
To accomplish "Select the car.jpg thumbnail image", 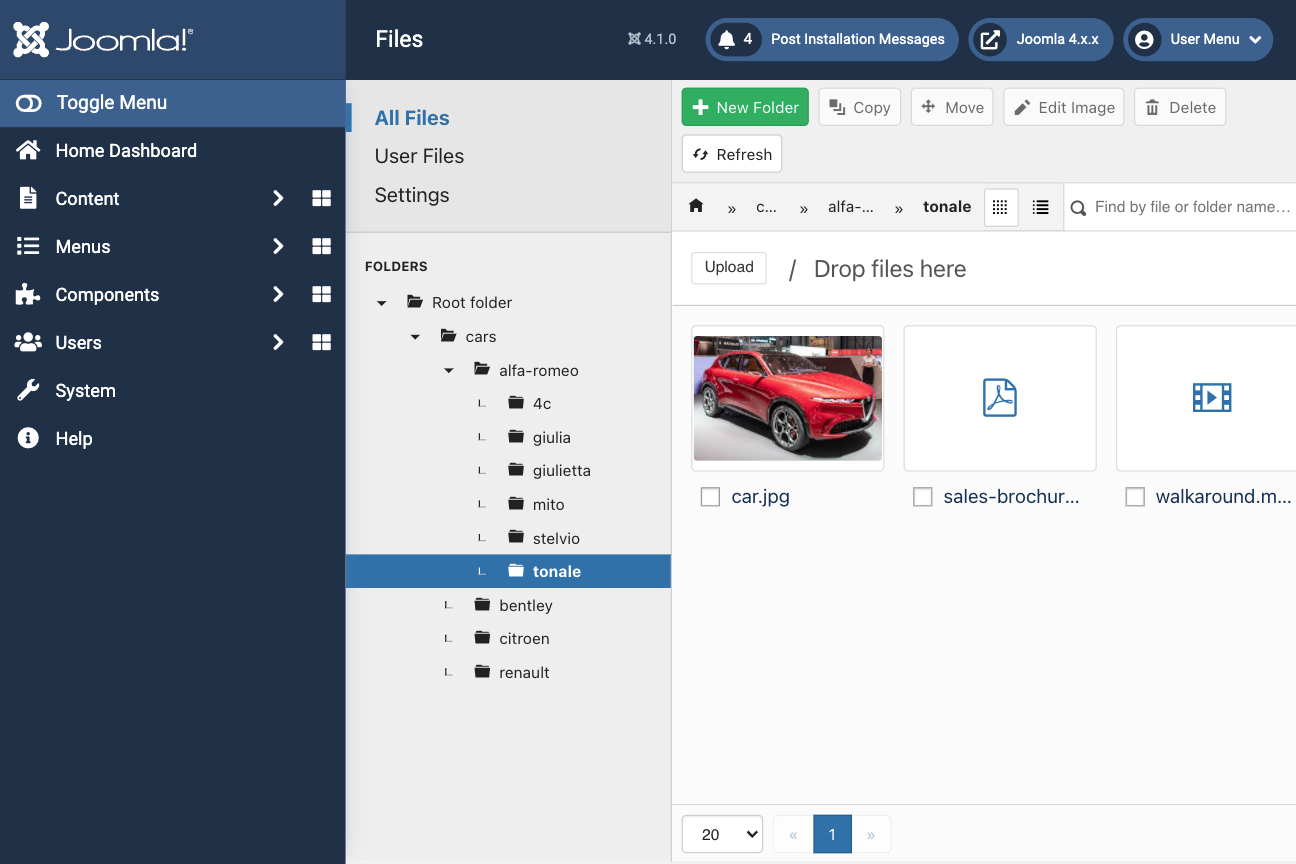I will 787,398.
